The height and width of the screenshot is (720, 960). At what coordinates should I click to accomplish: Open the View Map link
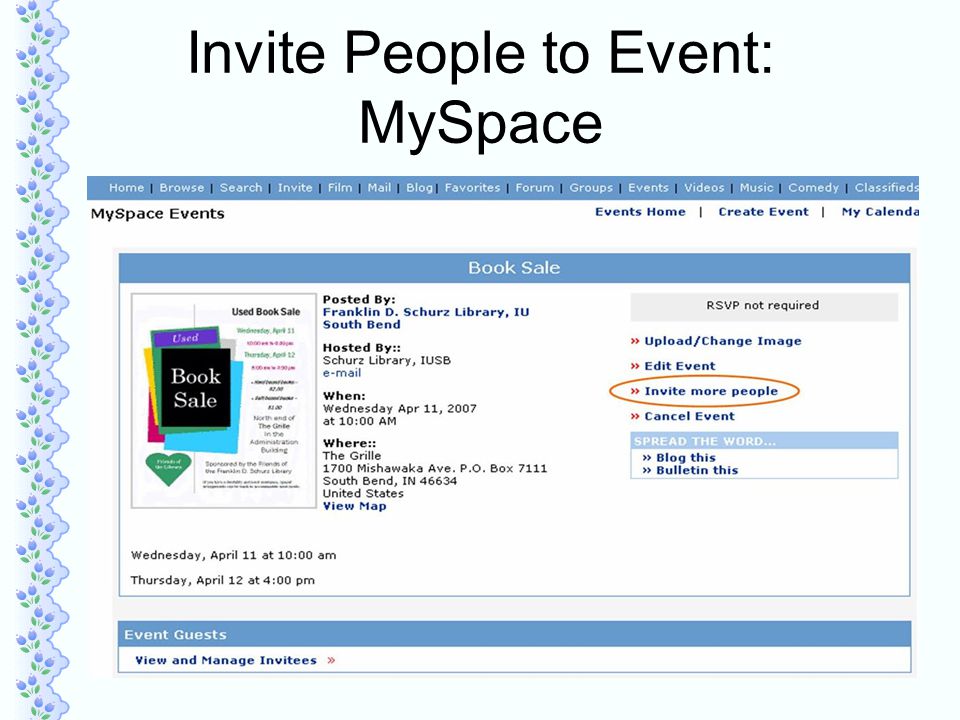[x=354, y=506]
